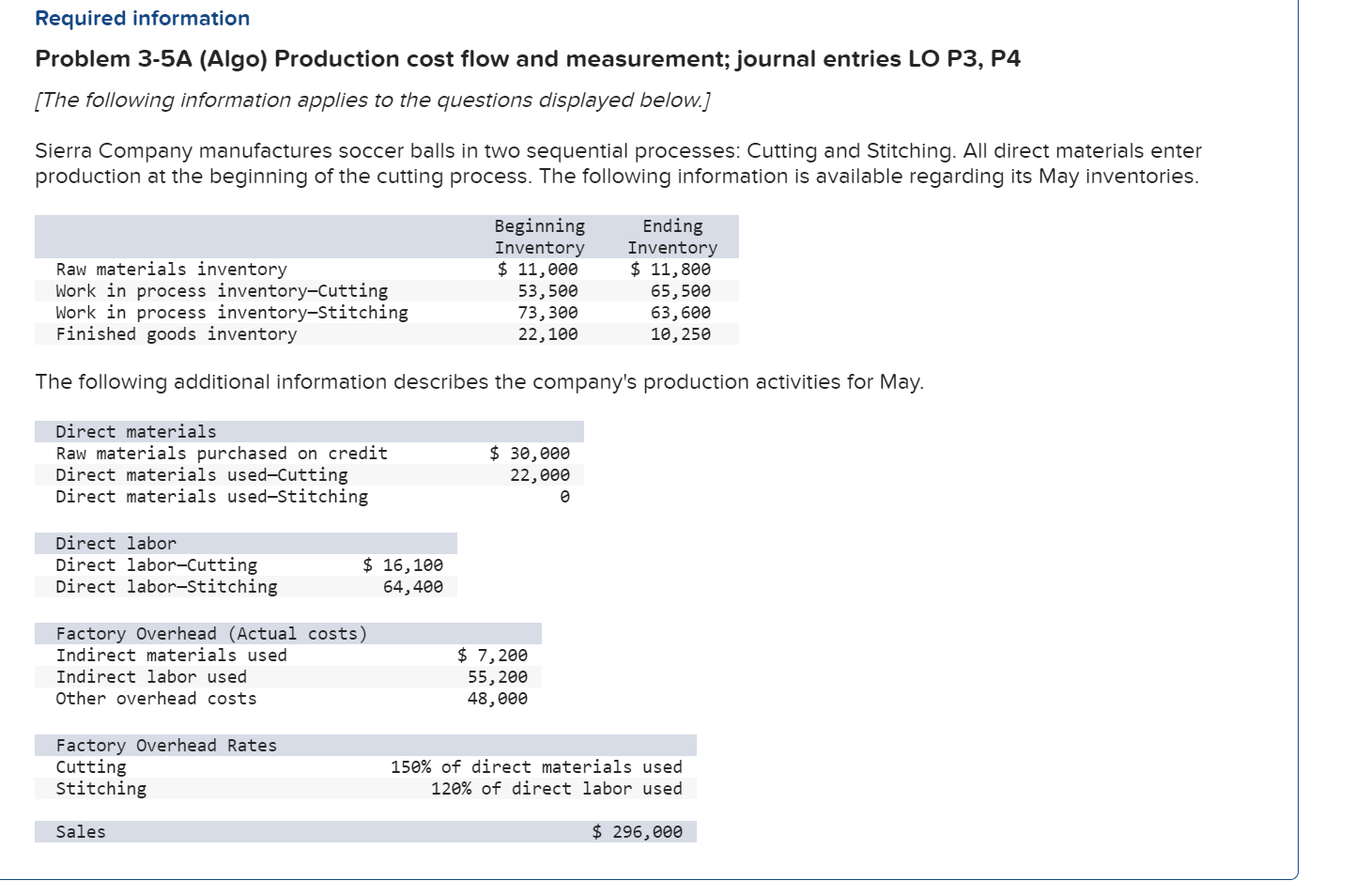1356x896 pixels.
Task: Click the Sales value $ 296,000
Action: (x=637, y=830)
